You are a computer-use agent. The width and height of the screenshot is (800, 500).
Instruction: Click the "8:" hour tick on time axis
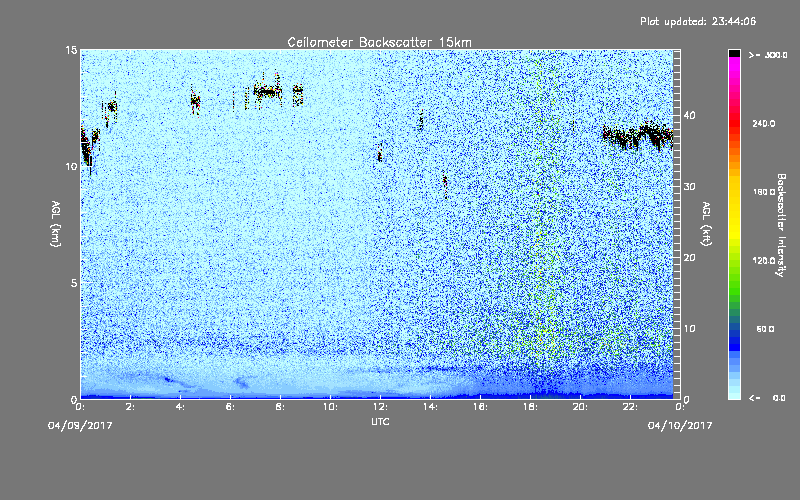click(x=280, y=407)
